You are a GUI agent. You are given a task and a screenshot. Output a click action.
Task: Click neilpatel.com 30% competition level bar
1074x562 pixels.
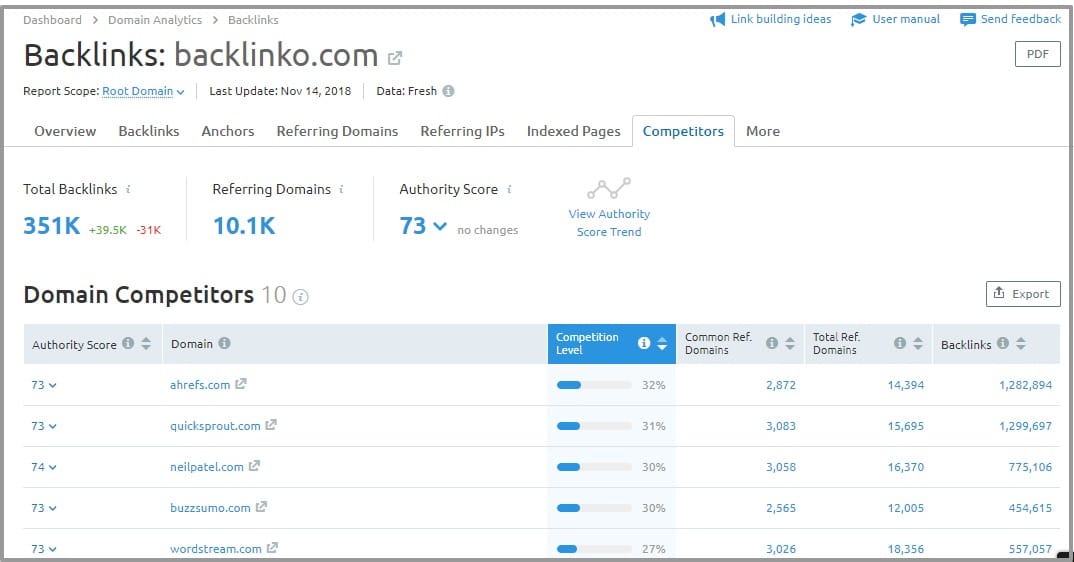(x=594, y=467)
